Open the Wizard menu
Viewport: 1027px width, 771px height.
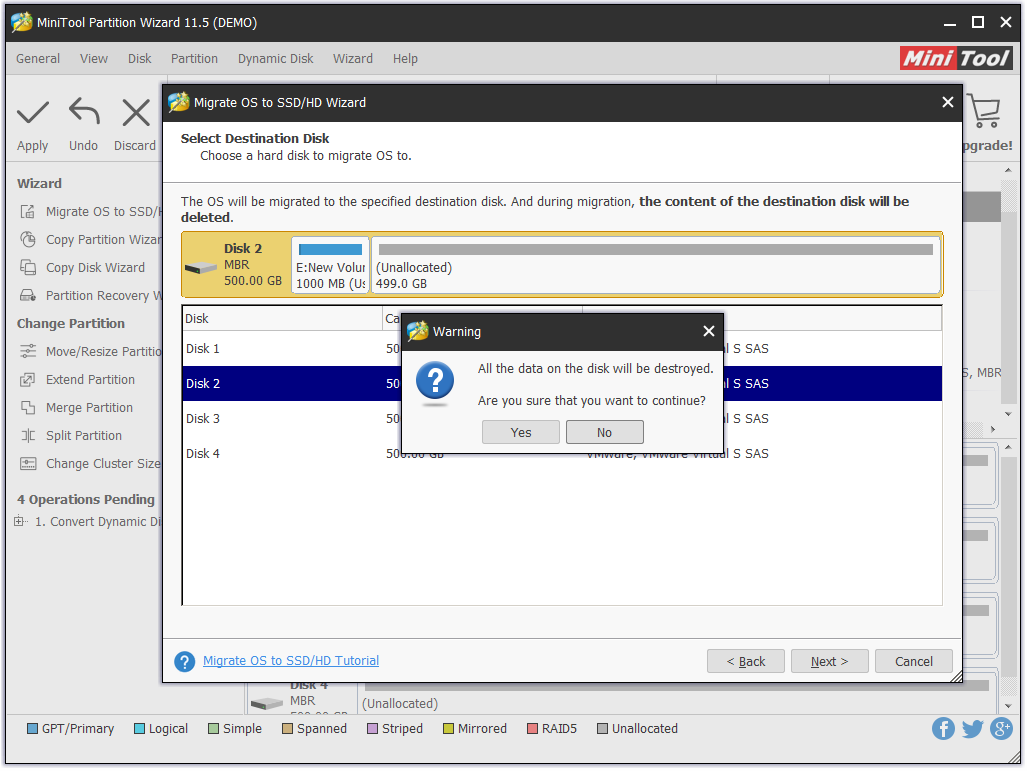click(353, 58)
